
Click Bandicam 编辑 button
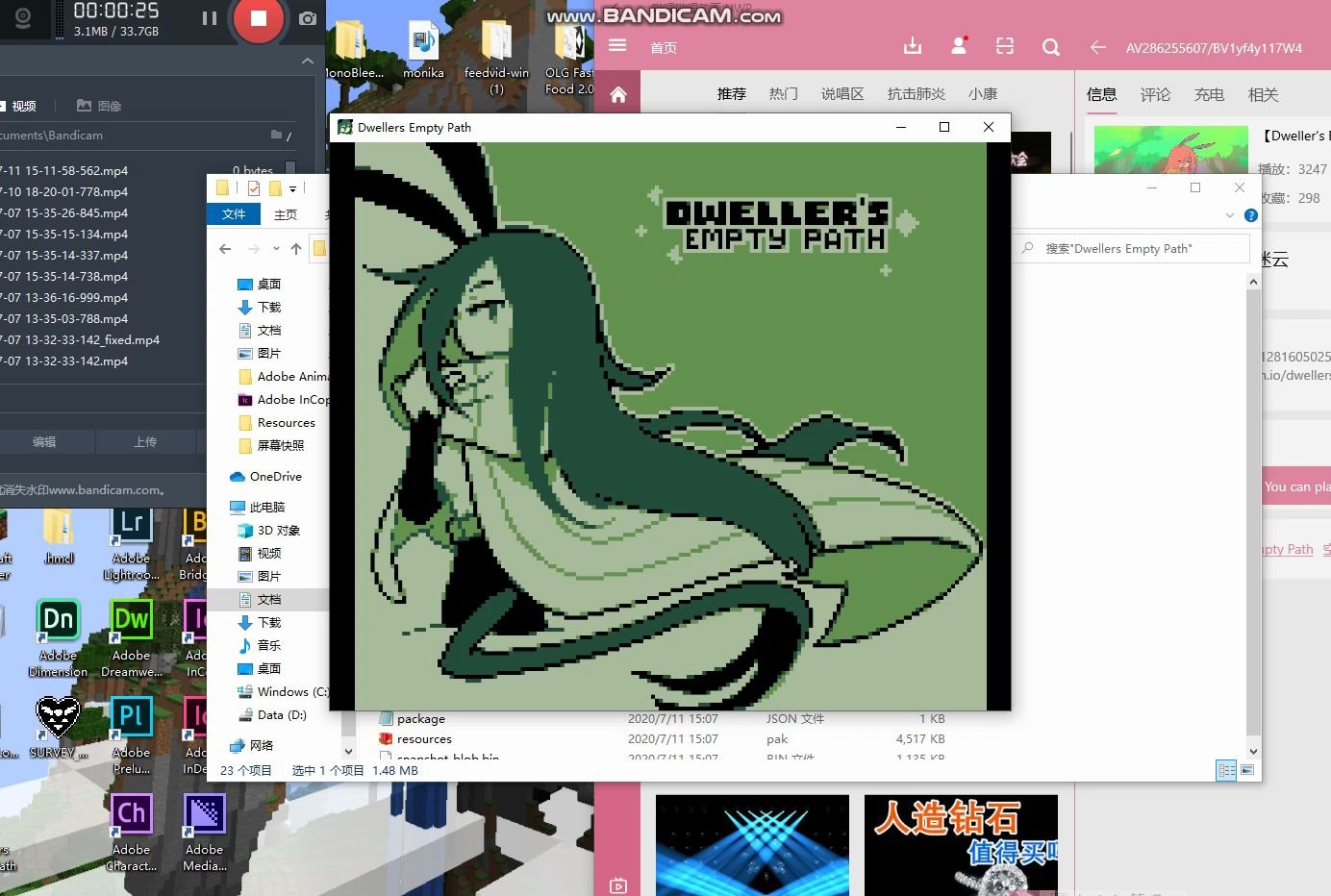tap(44, 442)
